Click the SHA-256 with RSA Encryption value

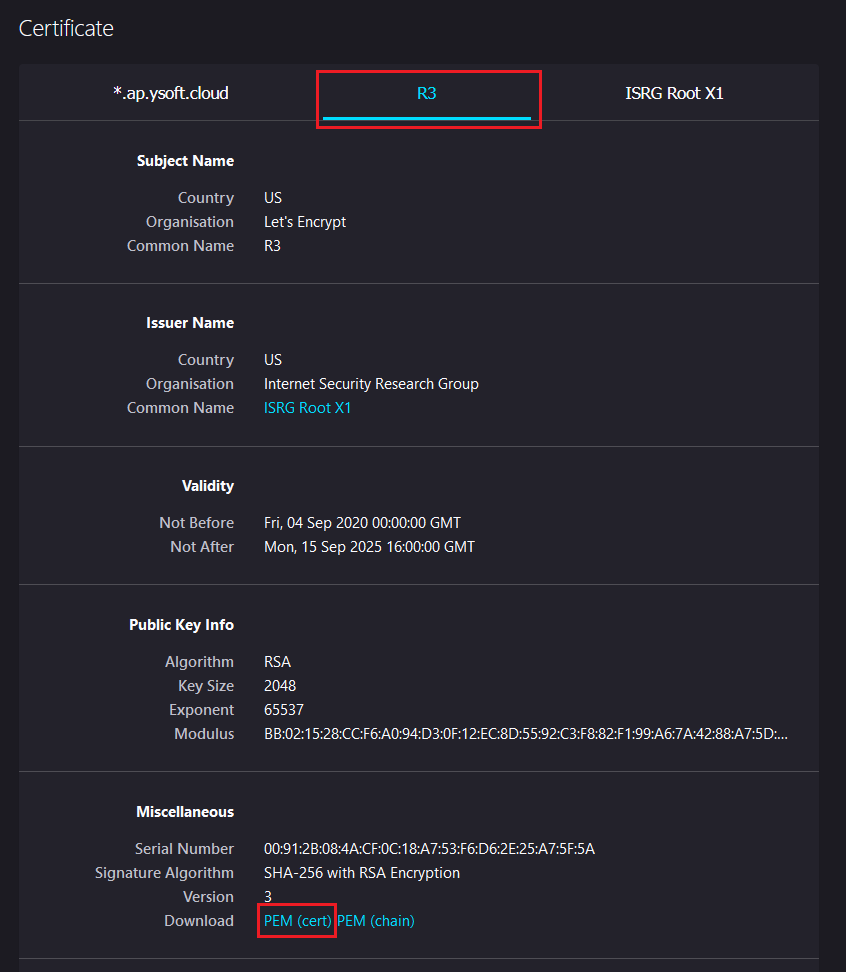pos(362,873)
